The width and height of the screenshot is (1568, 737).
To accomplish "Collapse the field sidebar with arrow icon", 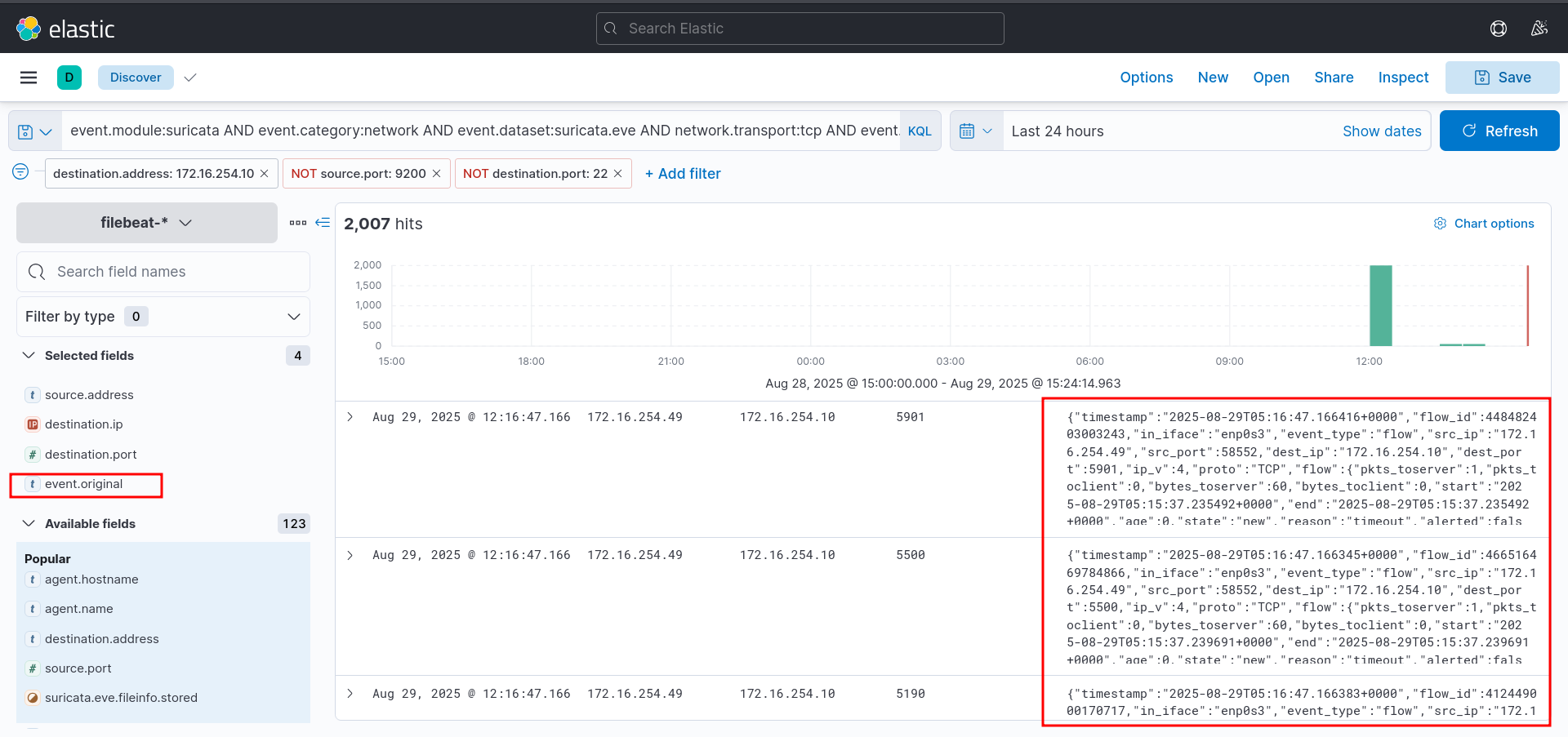I will click(x=323, y=223).
